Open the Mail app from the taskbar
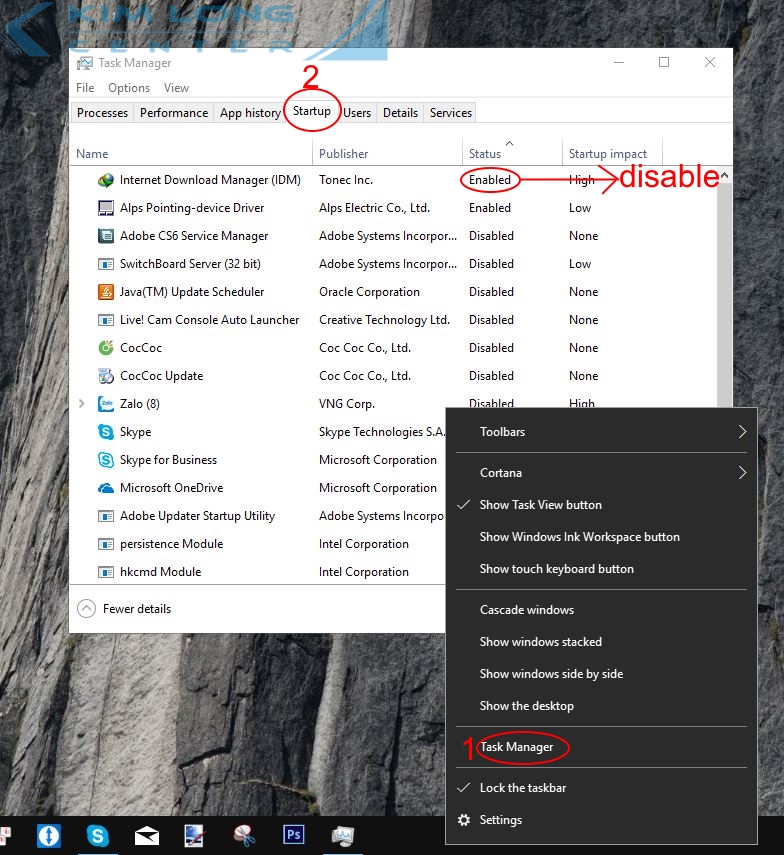This screenshot has height=855, width=784. [x=147, y=835]
